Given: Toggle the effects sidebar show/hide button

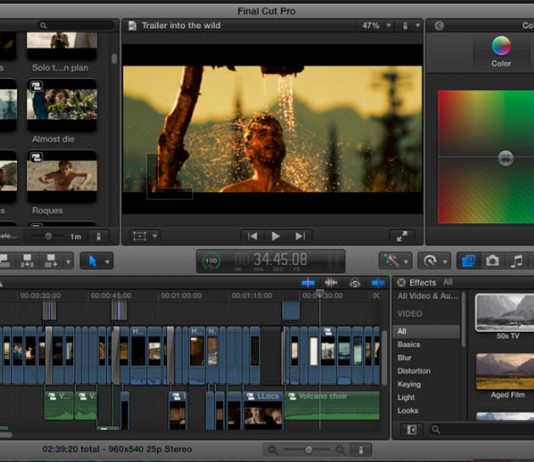Looking at the screenshot, I should tap(412, 430).
